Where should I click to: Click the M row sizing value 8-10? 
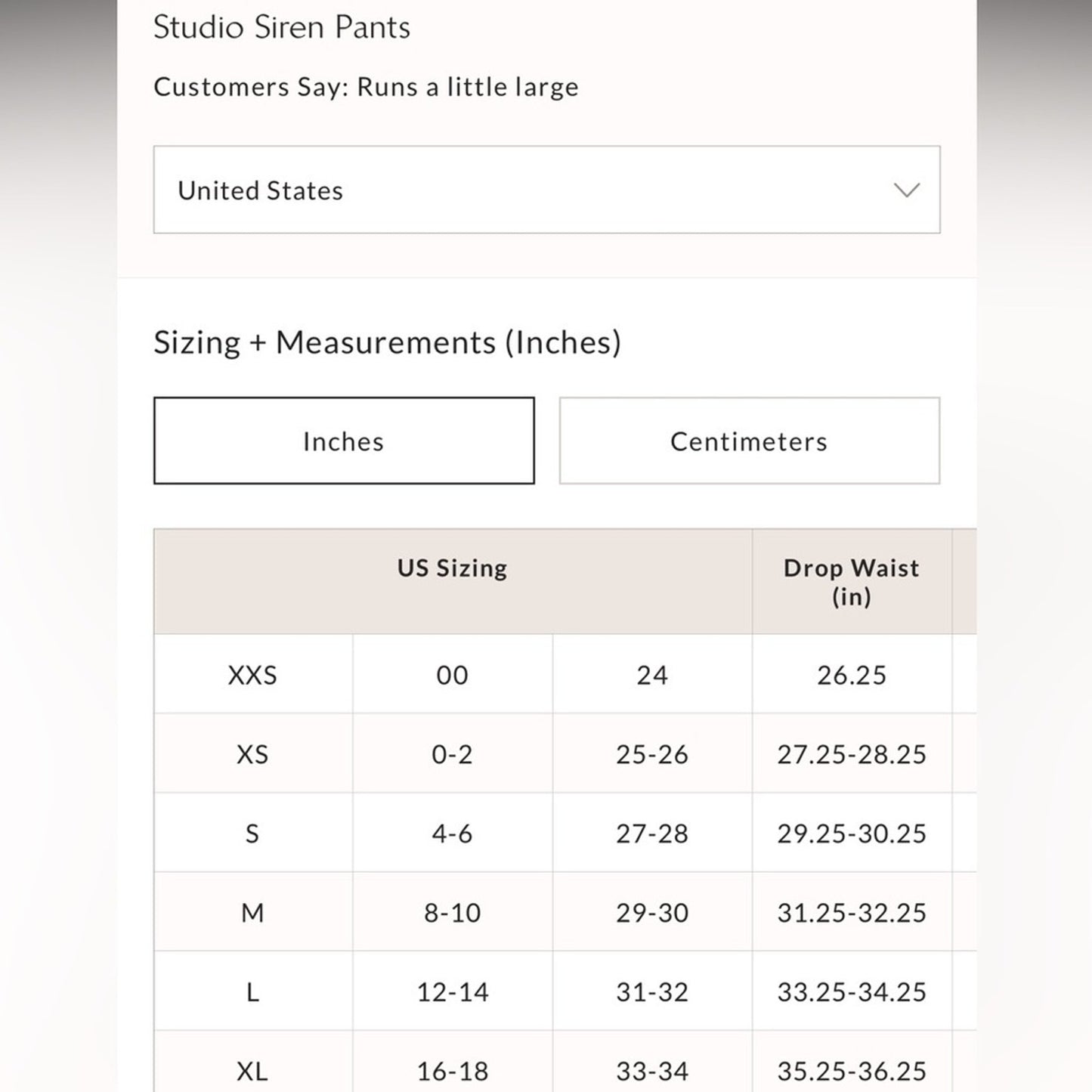pos(452,913)
